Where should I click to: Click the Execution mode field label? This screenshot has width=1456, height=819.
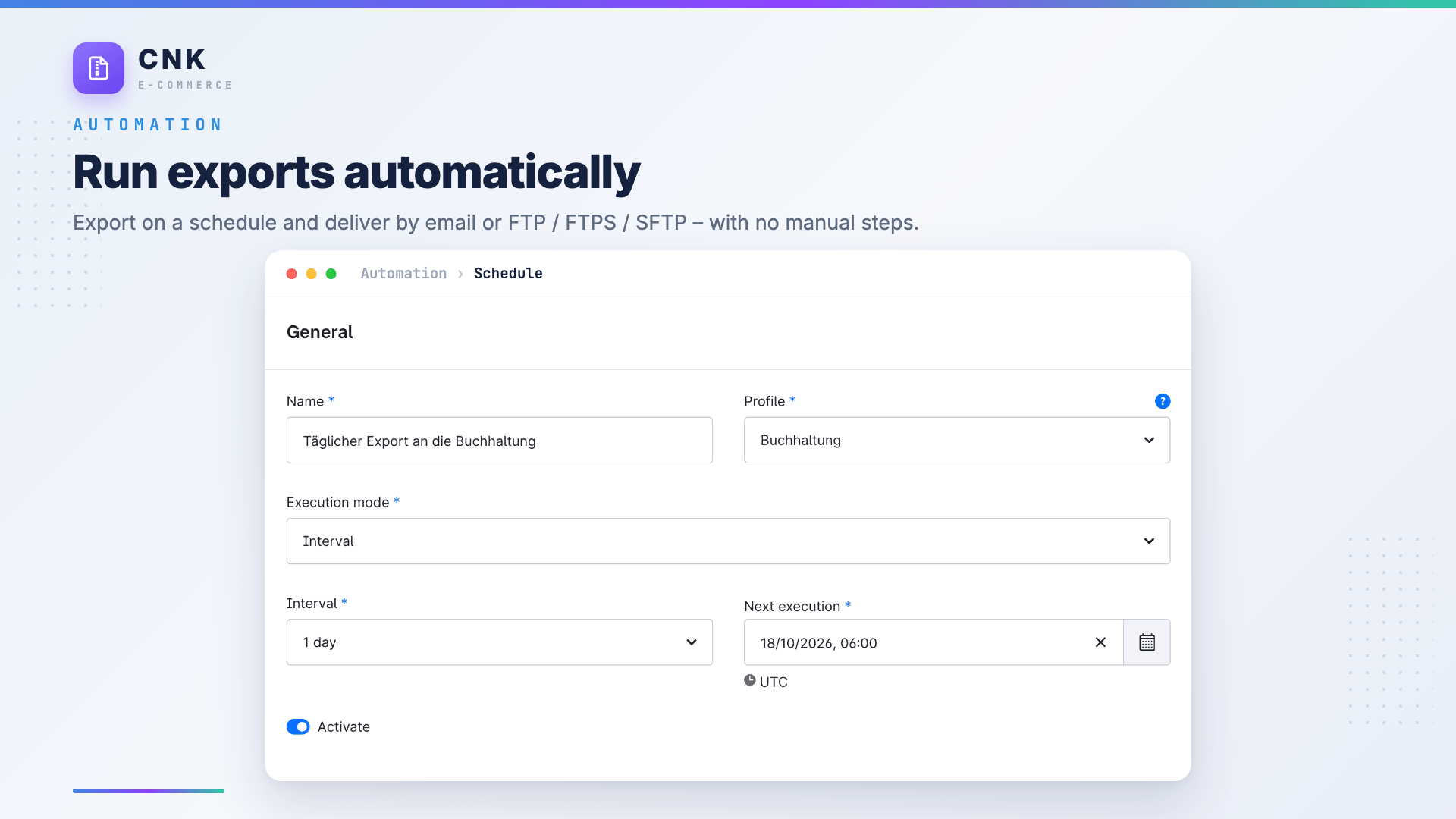[337, 502]
